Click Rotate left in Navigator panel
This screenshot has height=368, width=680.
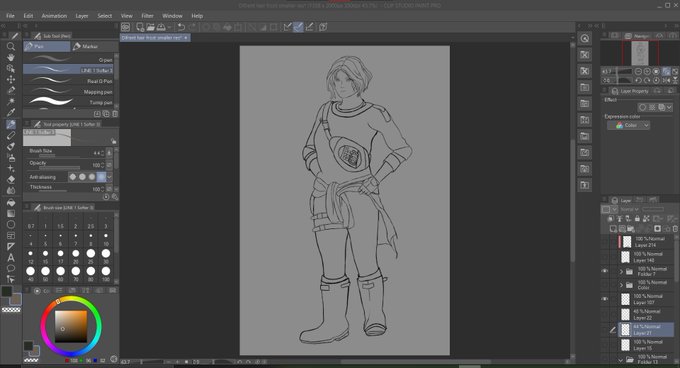(638, 81)
